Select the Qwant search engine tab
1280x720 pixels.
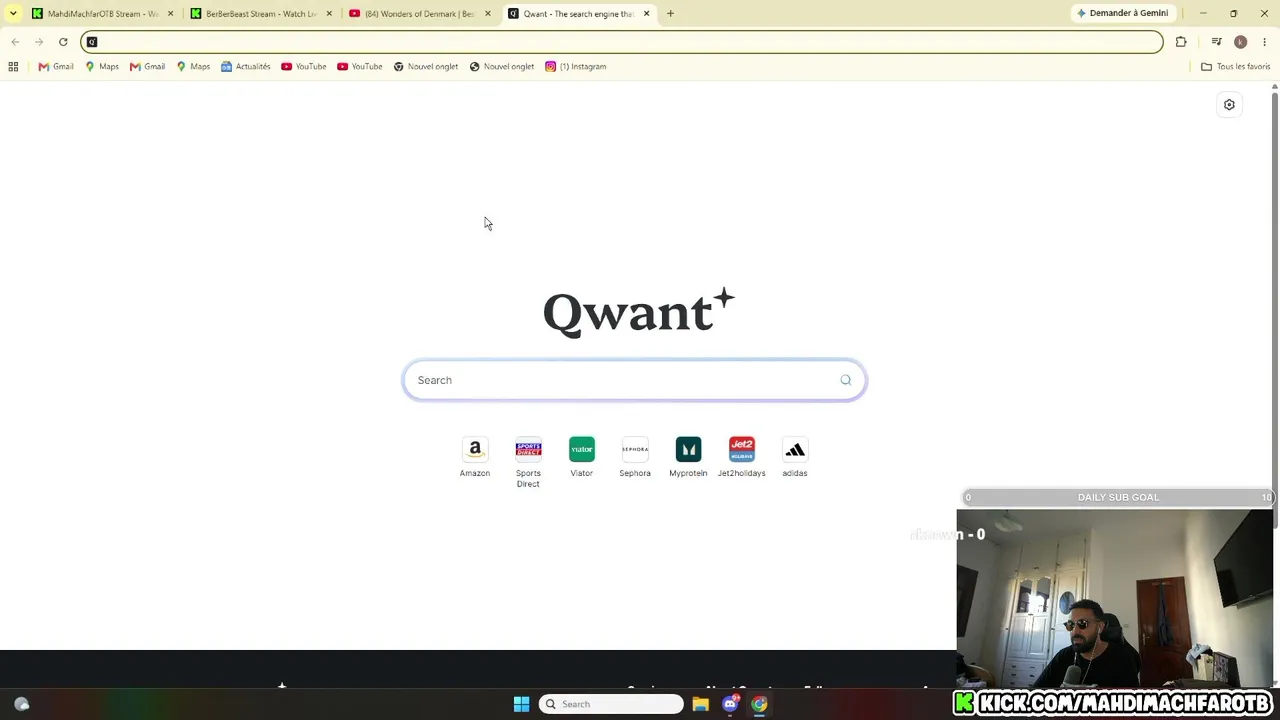click(578, 14)
